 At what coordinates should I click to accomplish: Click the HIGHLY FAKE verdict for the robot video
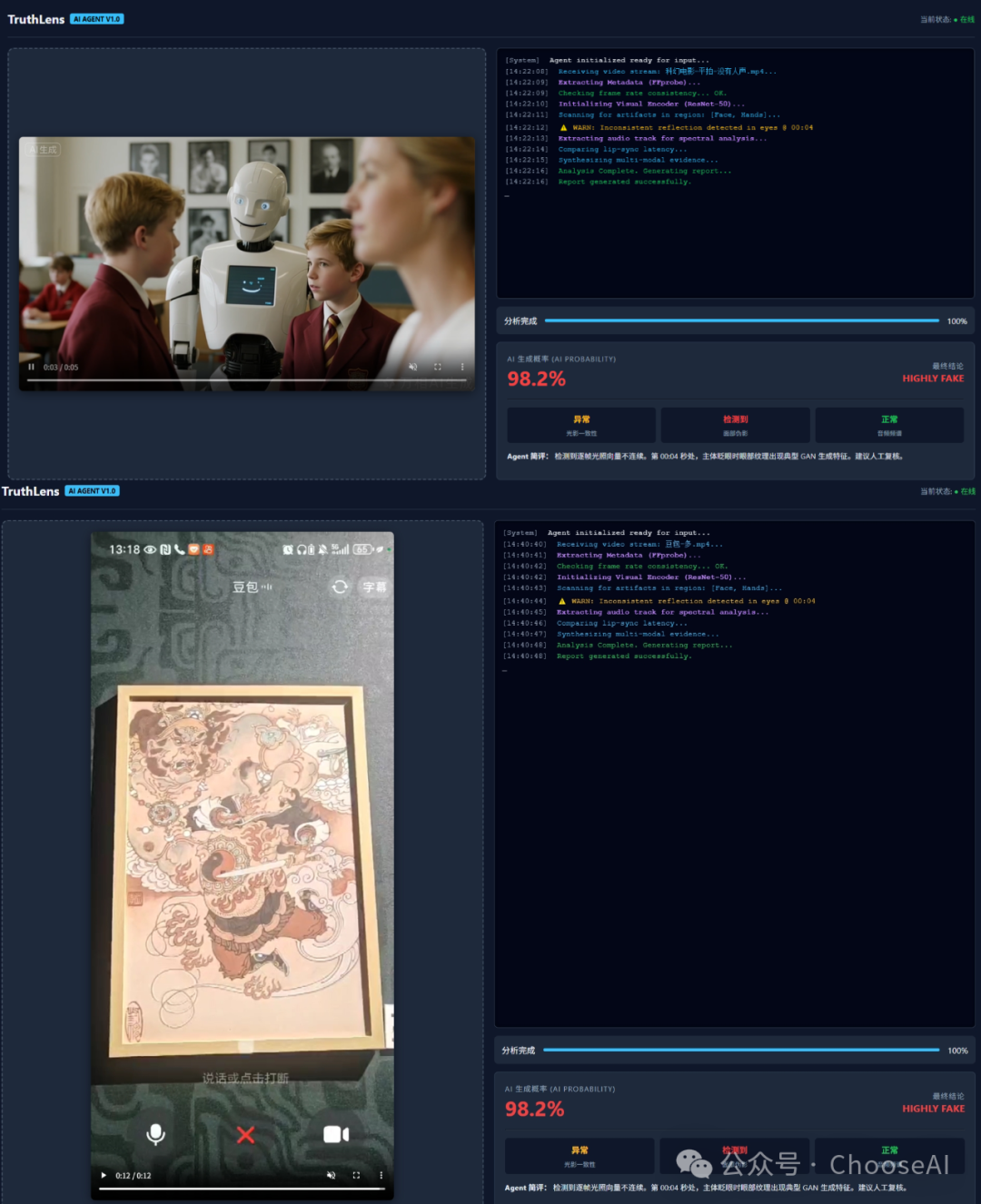[933, 379]
